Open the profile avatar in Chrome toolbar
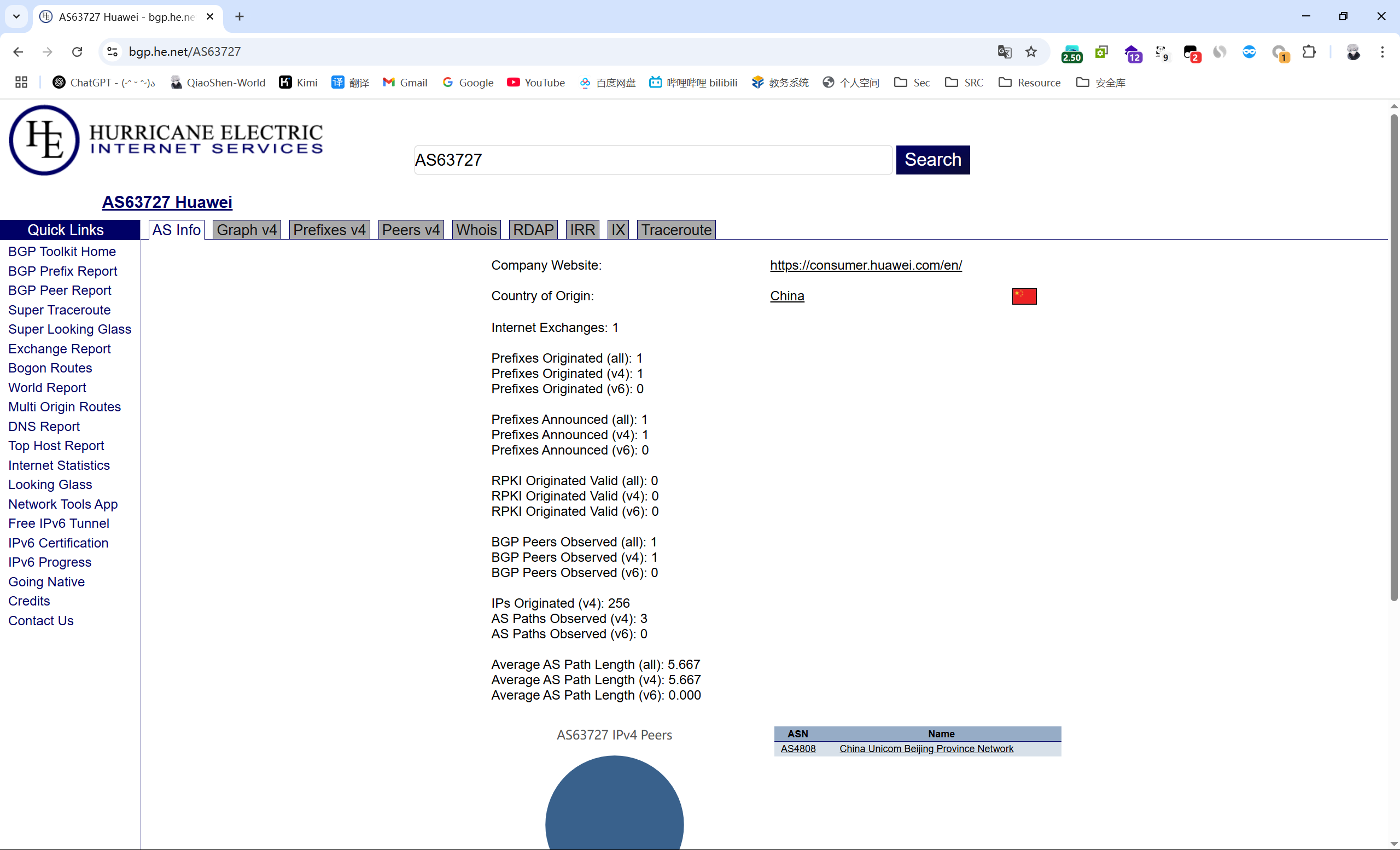Screen dimensions: 1400x850 click(x=1353, y=52)
